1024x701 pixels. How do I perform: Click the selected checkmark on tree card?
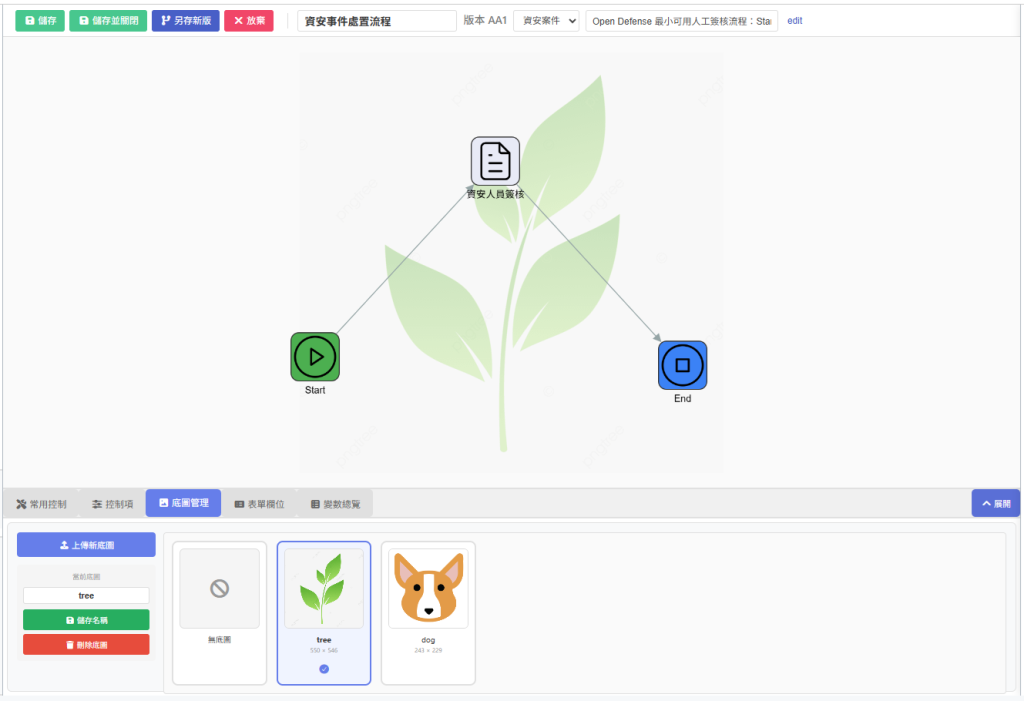(x=324, y=669)
